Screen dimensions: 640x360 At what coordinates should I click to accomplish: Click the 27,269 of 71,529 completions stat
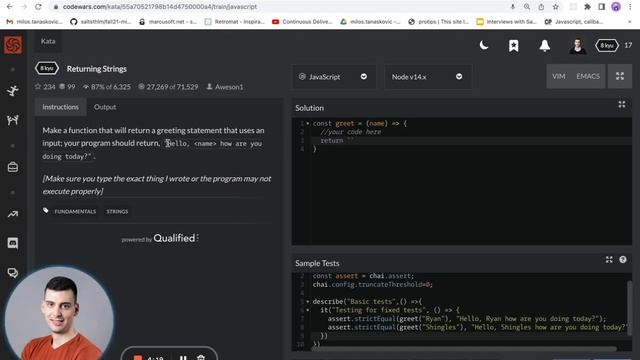(x=168, y=87)
